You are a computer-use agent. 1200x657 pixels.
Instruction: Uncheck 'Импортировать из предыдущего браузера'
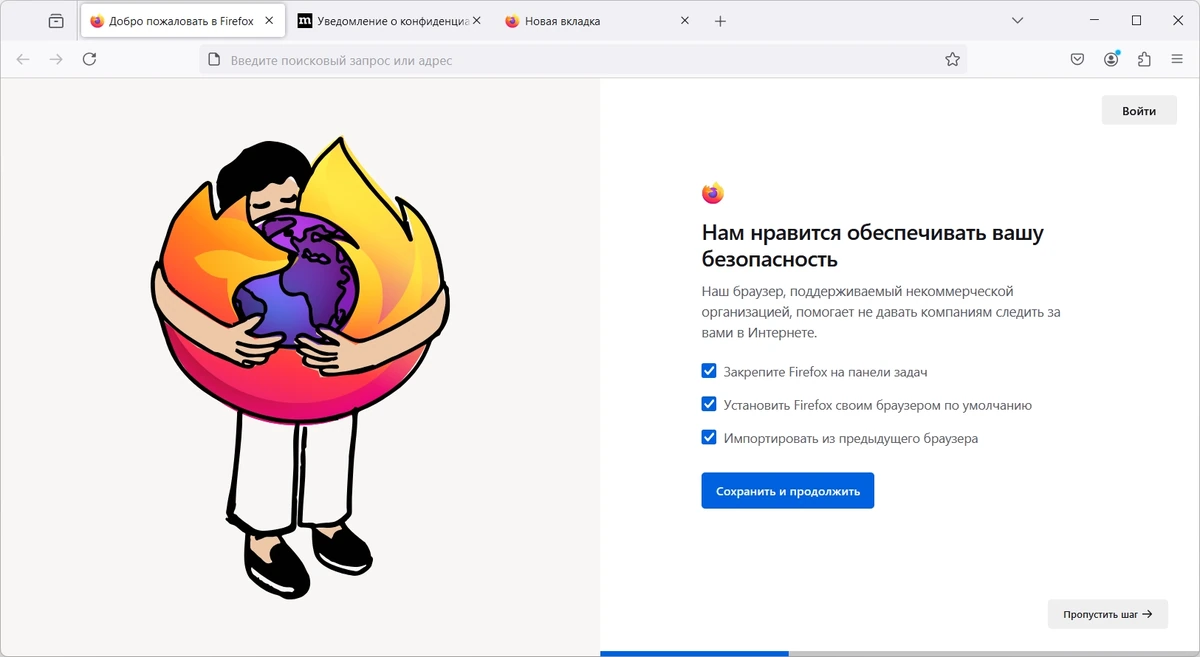pyautogui.click(x=709, y=438)
